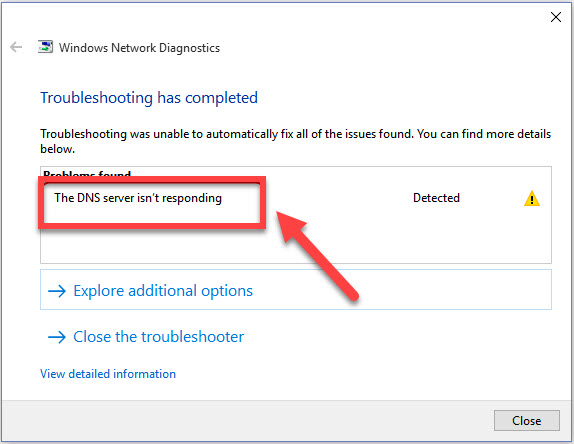Click the Windows Network Diagnostics icon
574x444 pixels.
pyautogui.click(x=45, y=47)
